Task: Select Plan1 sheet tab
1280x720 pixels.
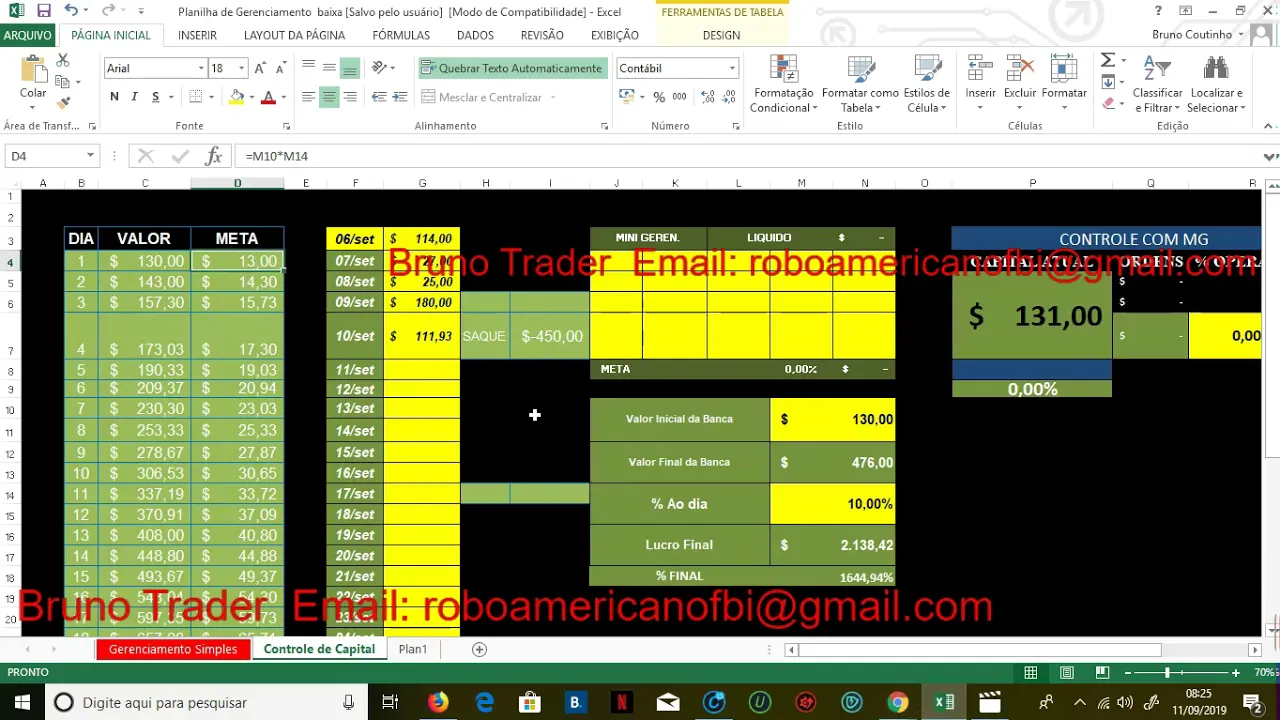Action: [412, 649]
